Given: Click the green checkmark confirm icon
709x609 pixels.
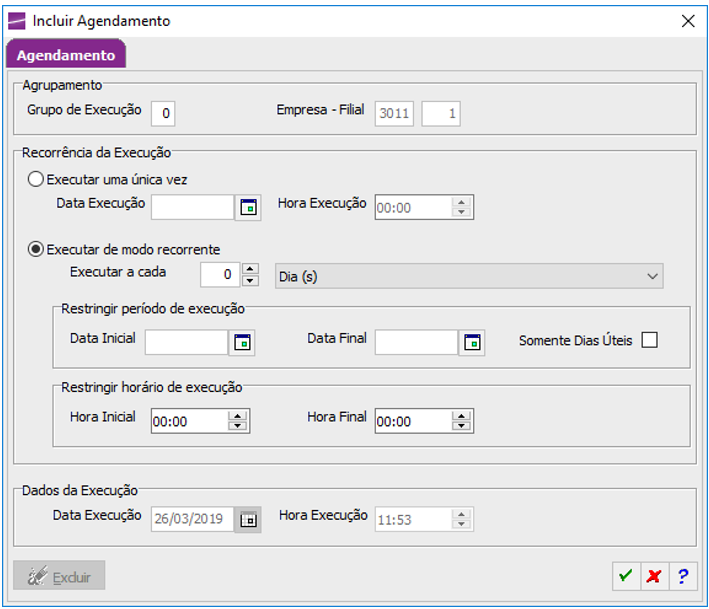Looking at the screenshot, I should [x=626, y=576].
